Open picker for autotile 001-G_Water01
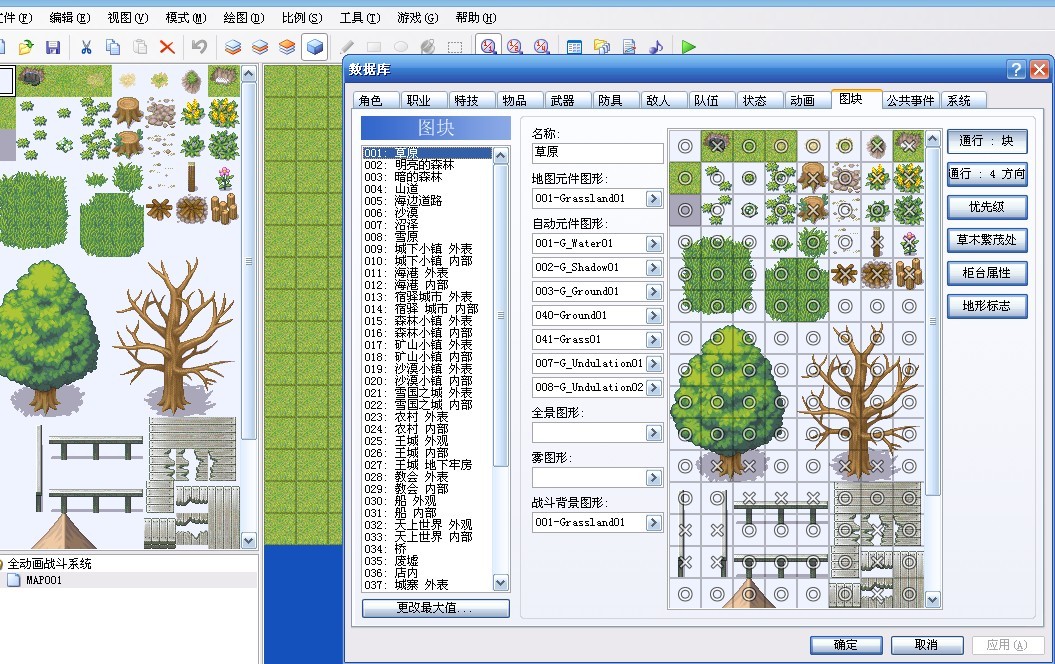1055x664 pixels. pos(653,244)
